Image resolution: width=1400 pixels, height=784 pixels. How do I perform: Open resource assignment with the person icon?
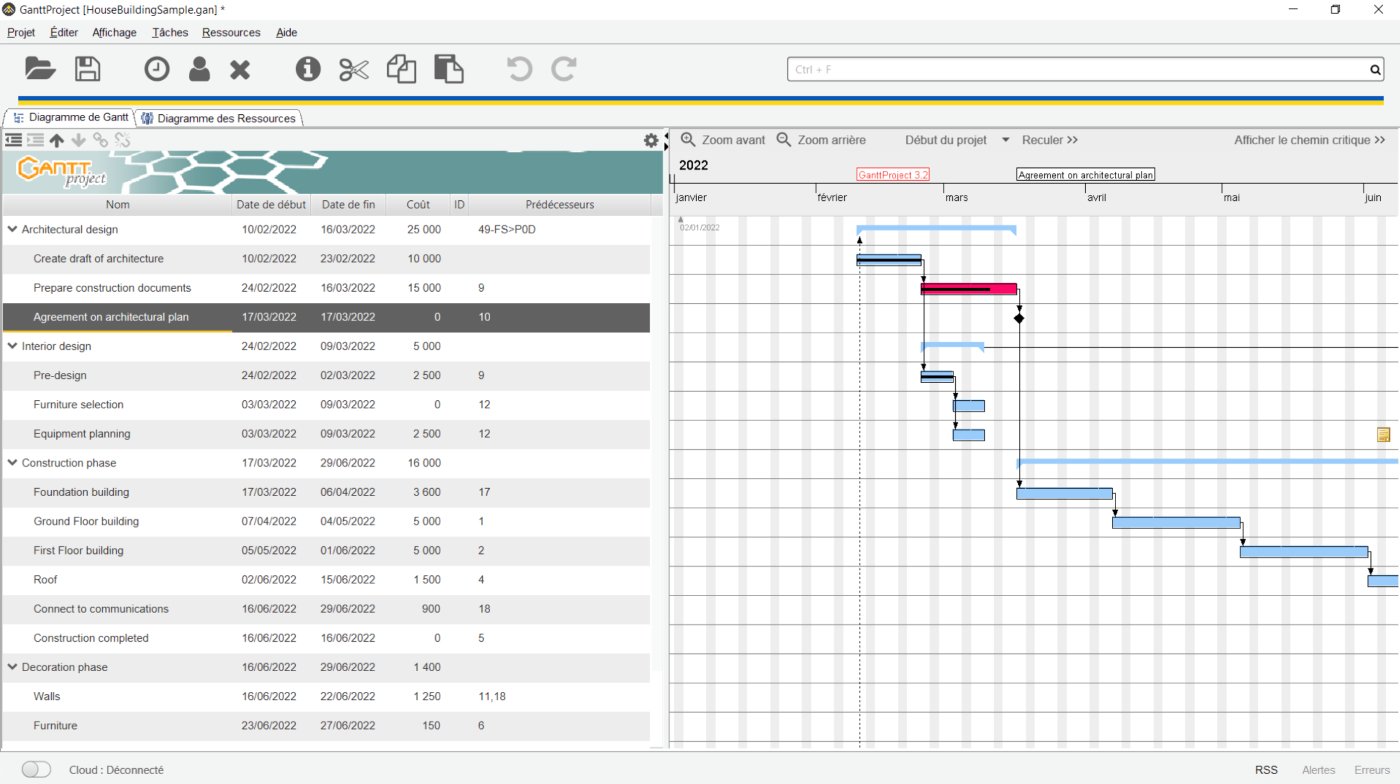(x=199, y=68)
